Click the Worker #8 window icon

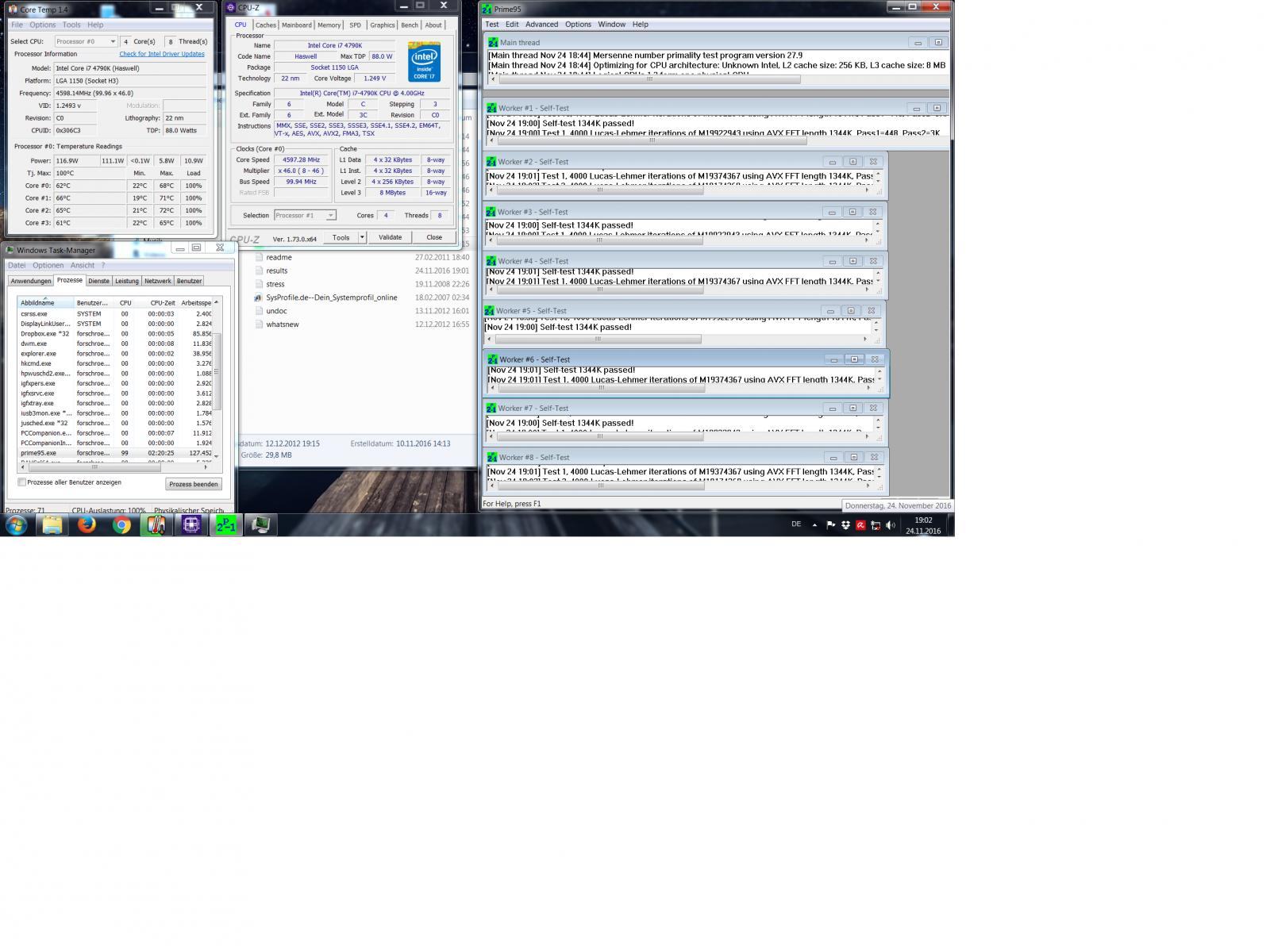491,458
